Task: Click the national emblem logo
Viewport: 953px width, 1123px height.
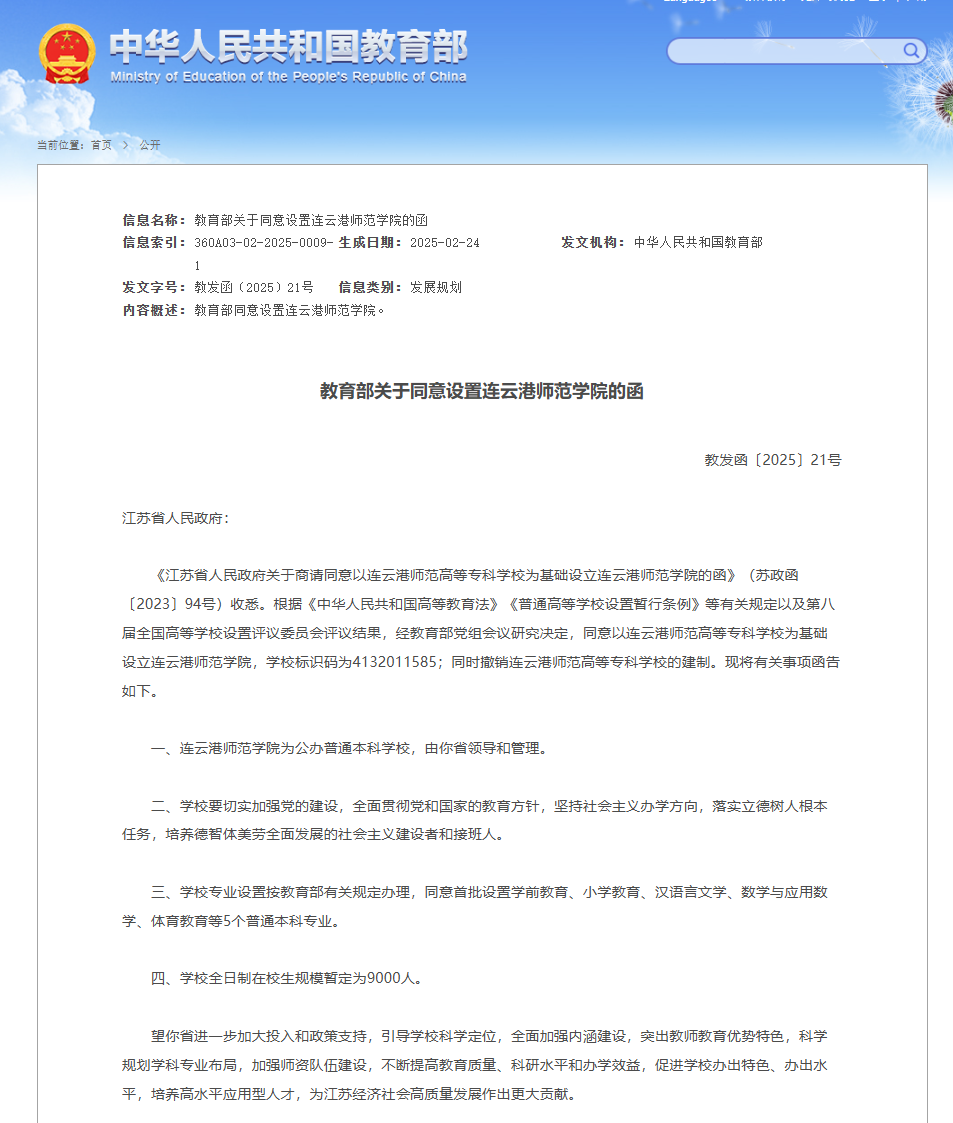Action: click(67, 54)
